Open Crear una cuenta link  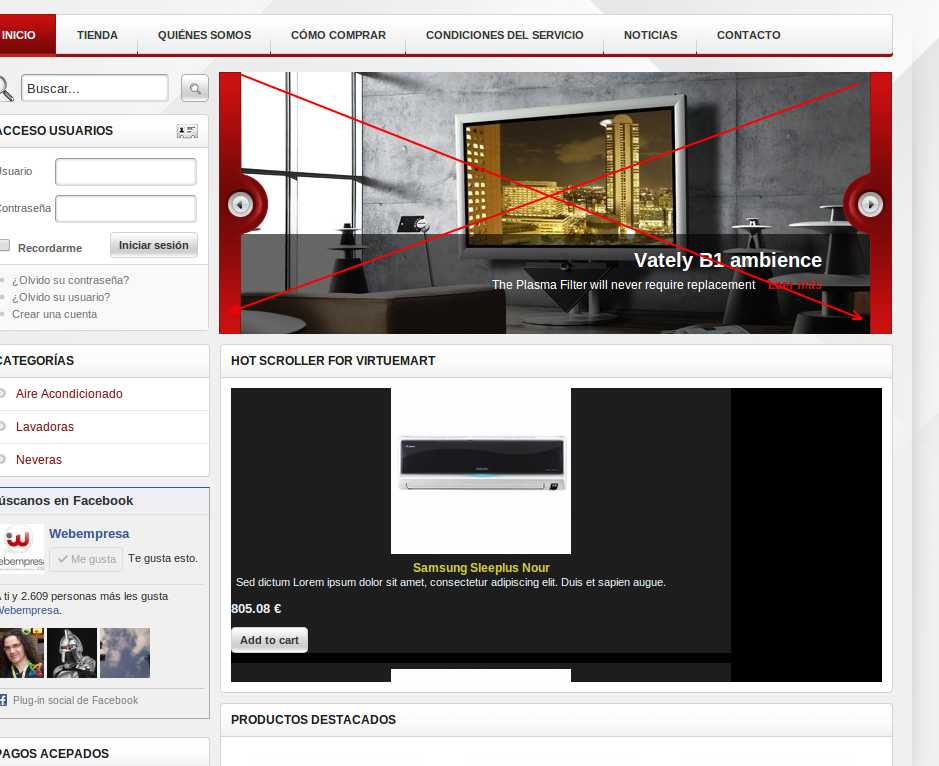54,314
